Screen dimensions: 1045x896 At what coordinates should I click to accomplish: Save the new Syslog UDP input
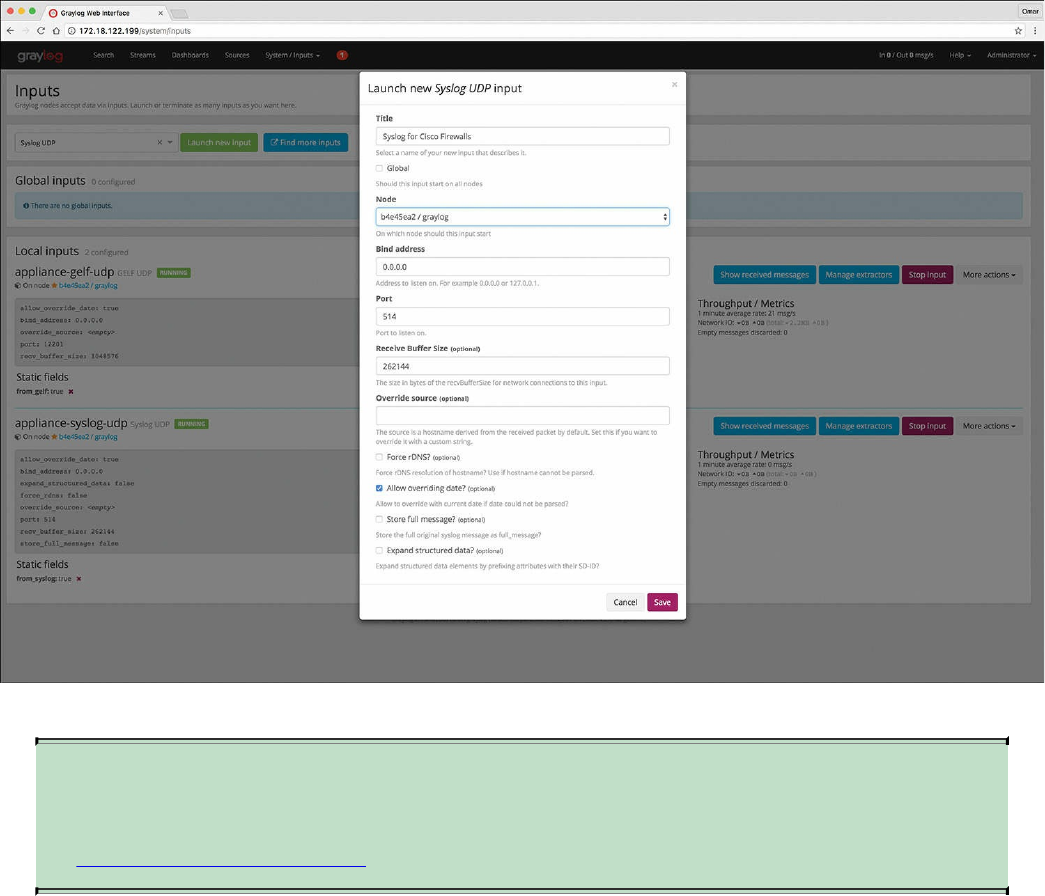point(662,602)
